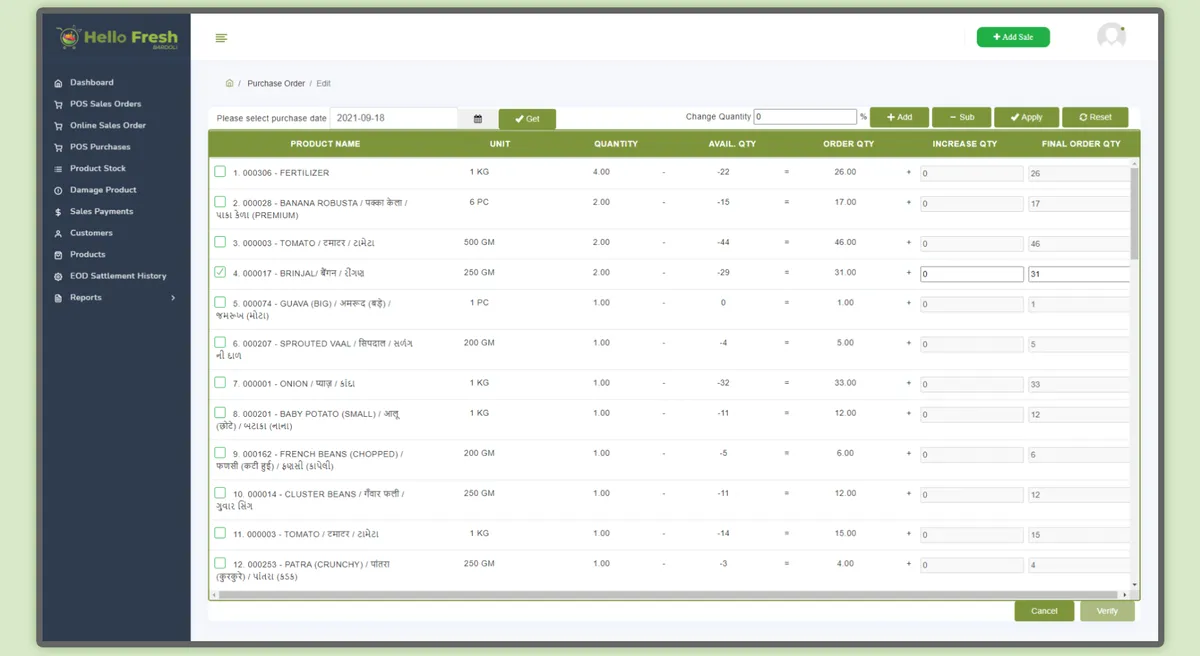1200x656 pixels.
Task: Uncheck the BRINJAL row checkbox
Action: (220, 272)
